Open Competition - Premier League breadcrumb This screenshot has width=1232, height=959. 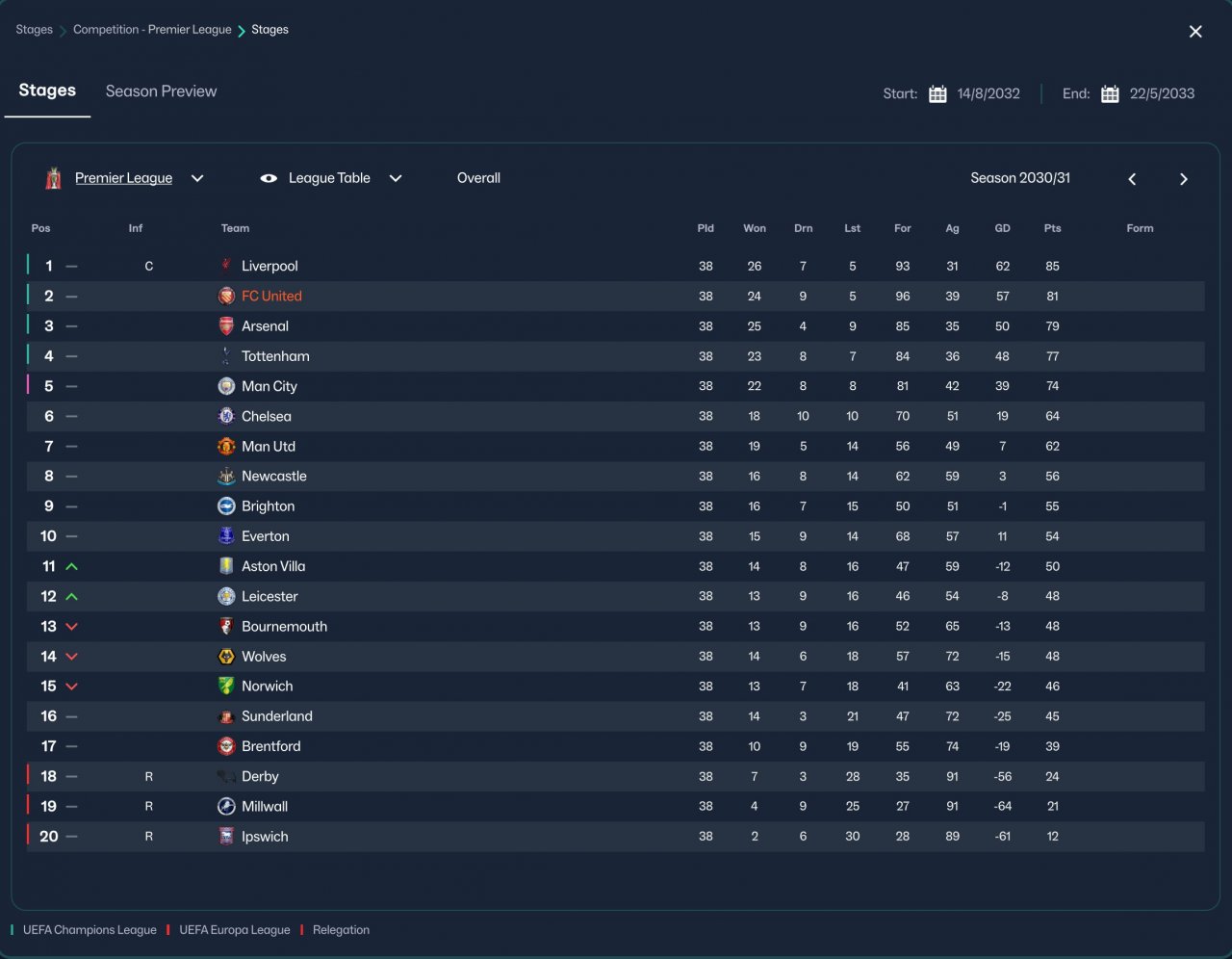pos(152,30)
